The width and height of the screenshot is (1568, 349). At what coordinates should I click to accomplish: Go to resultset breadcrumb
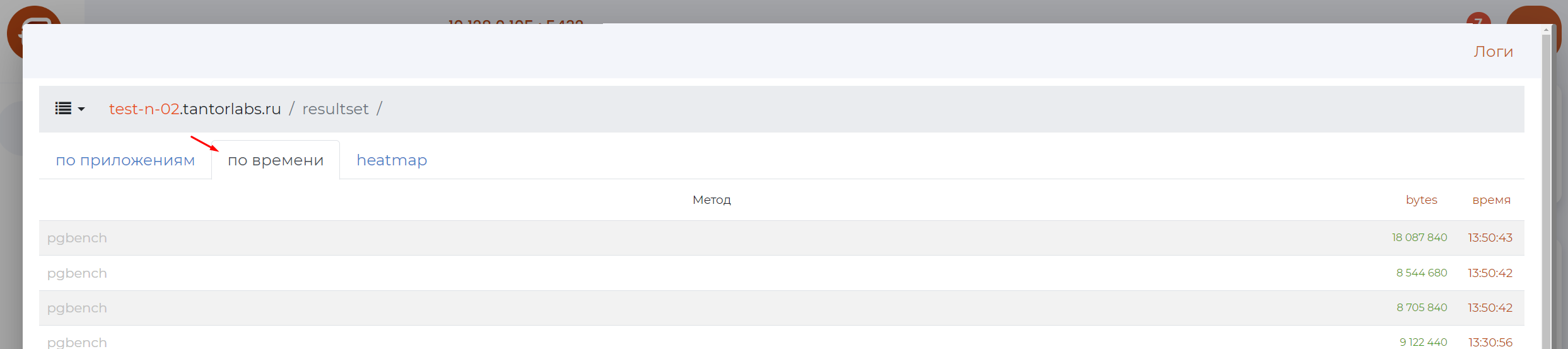[335, 109]
